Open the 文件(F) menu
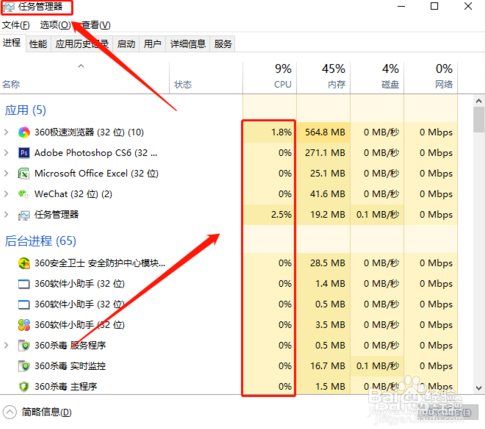 point(16,25)
